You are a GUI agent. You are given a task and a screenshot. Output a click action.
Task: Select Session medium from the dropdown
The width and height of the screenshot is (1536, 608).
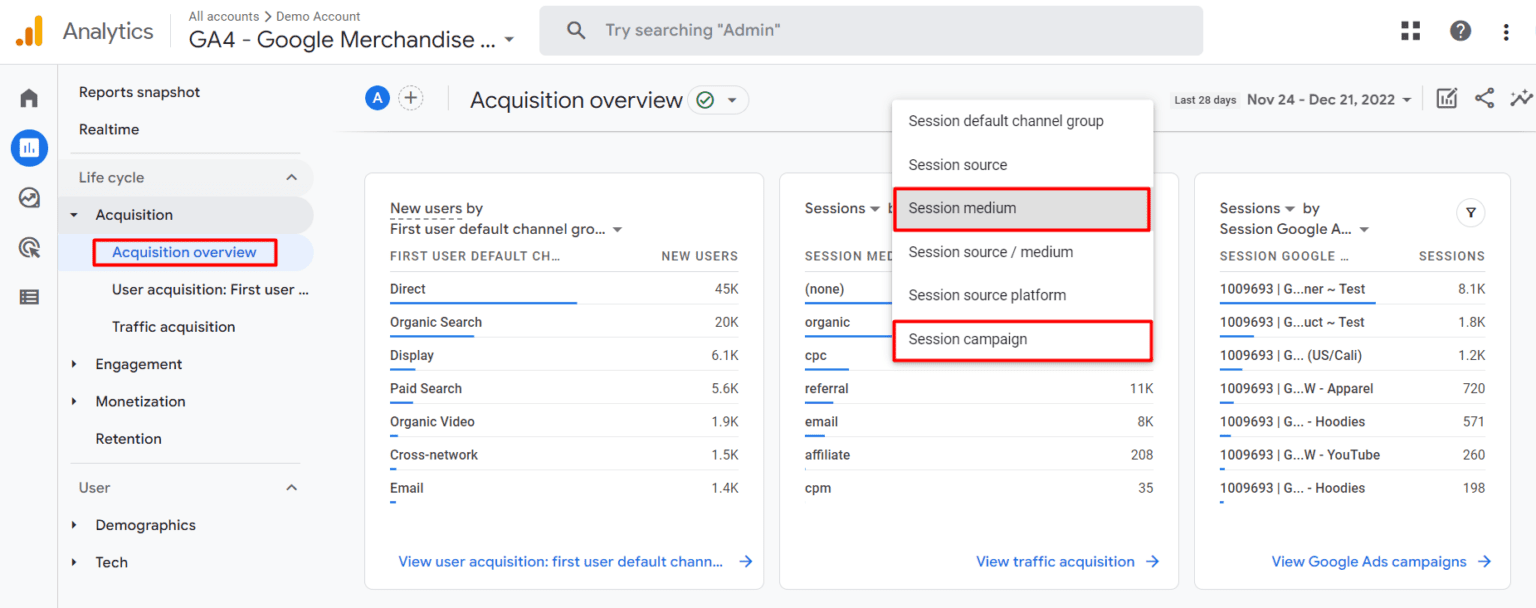pos(1021,209)
